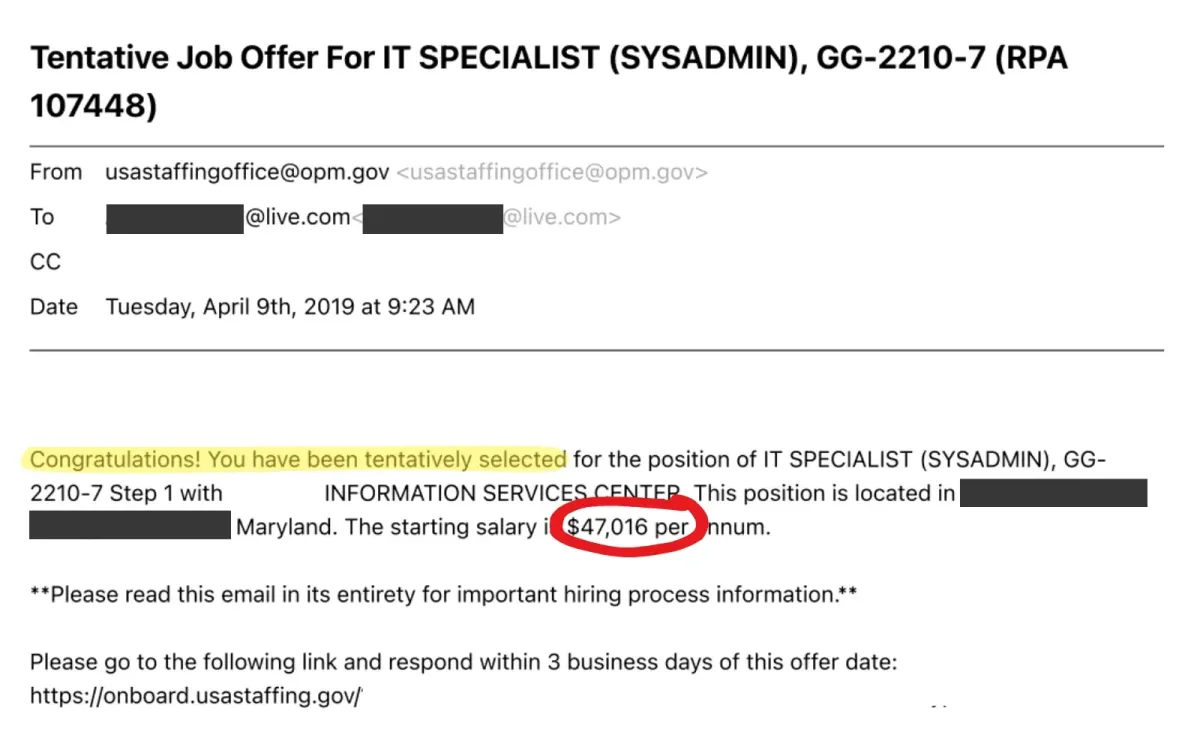Click the highlighted Congratulations sentence

pyautogui.click(x=298, y=460)
